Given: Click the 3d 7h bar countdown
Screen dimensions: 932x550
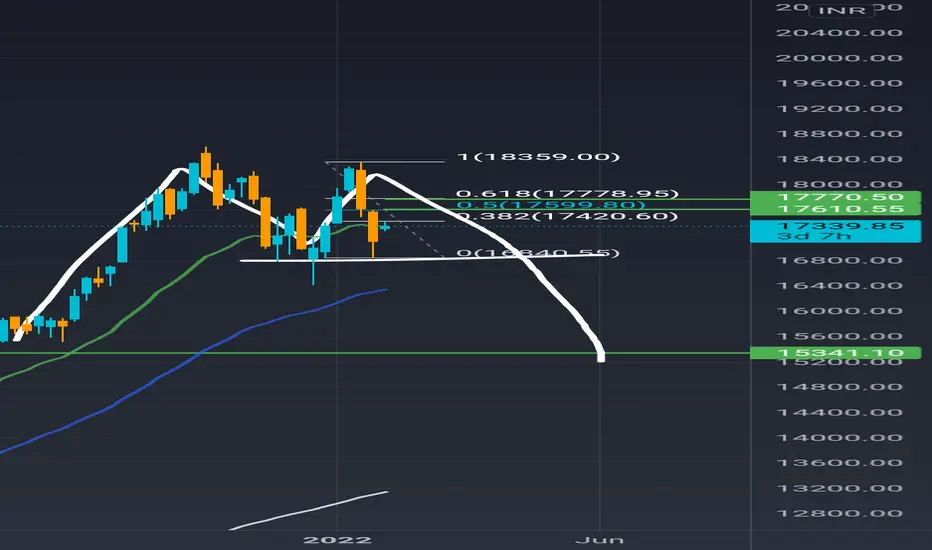Looking at the screenshot, I should (814, 237).
